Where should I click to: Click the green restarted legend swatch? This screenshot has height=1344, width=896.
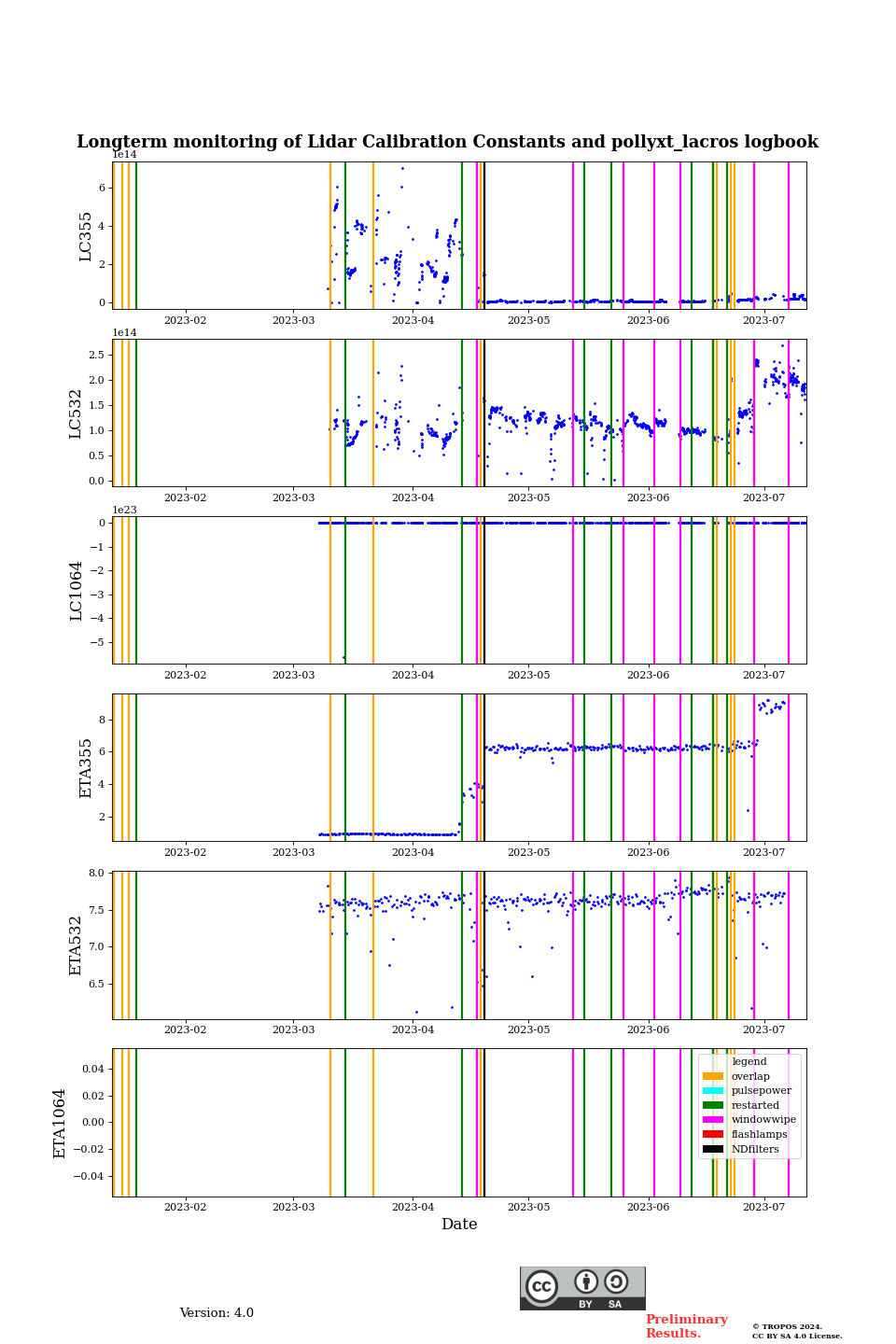[713, 1106]
